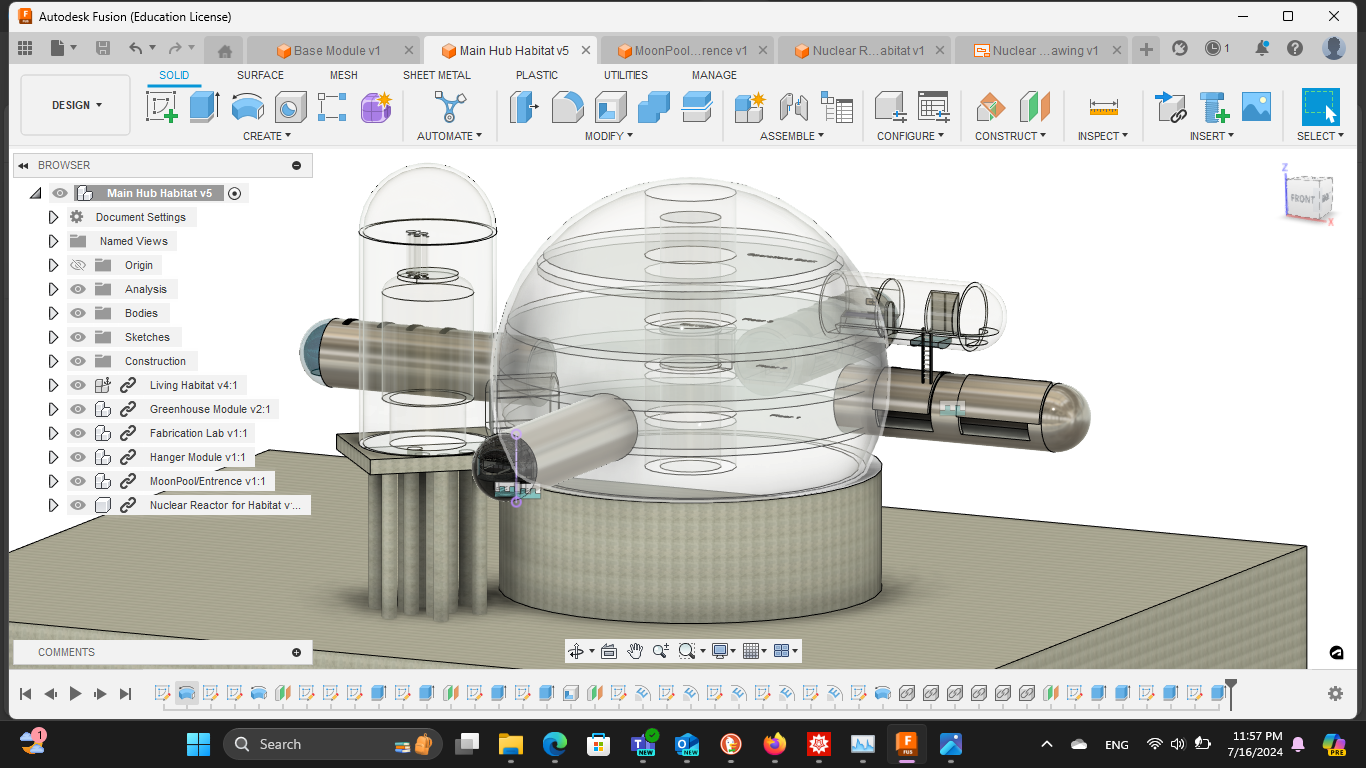The height and width of the screenshot is (768, 1366).
Task: Open the Automated Modeling tool
Action: [x=449, y=106]
